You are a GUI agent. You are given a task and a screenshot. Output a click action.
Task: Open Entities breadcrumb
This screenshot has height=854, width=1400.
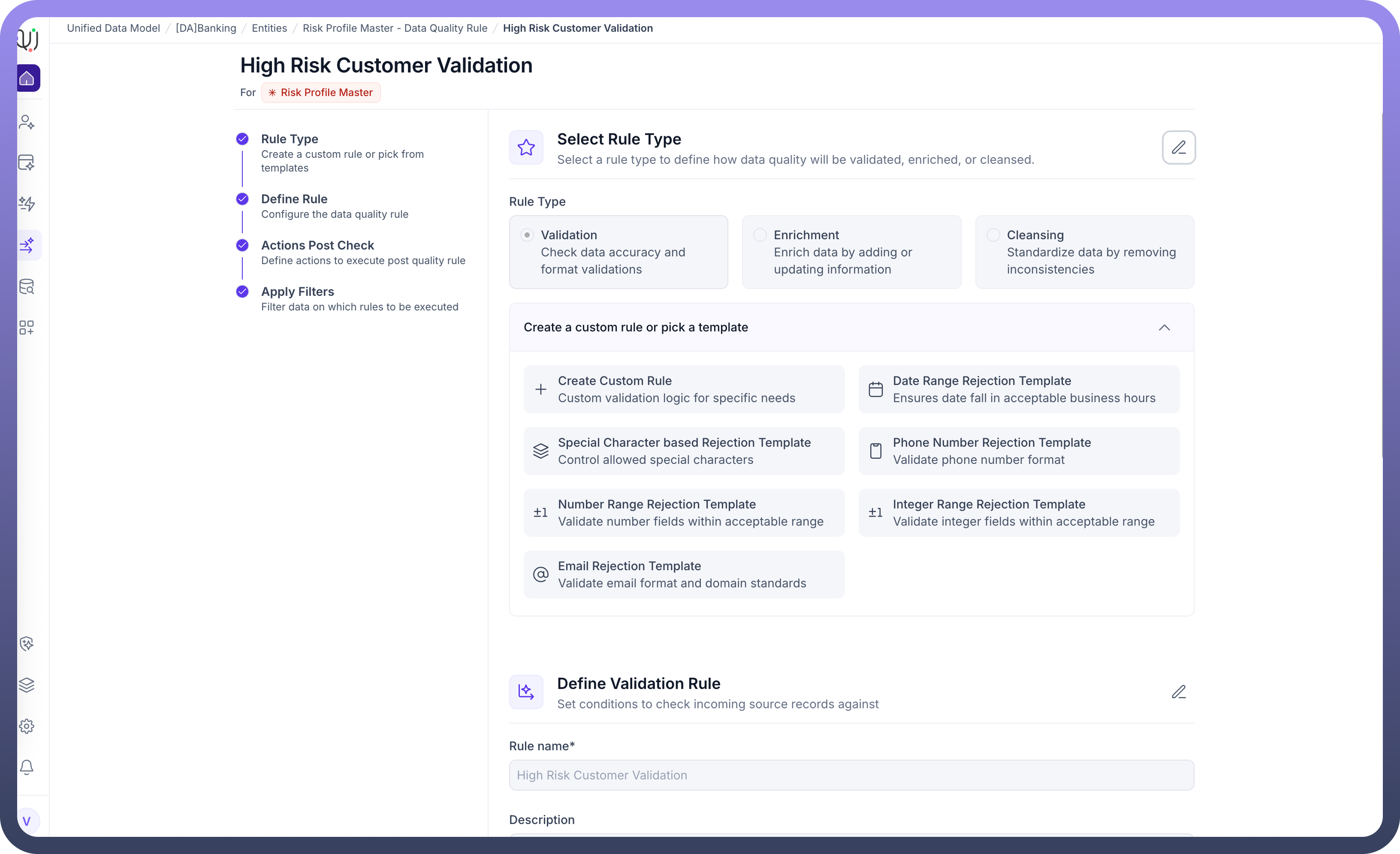point(269,28)
